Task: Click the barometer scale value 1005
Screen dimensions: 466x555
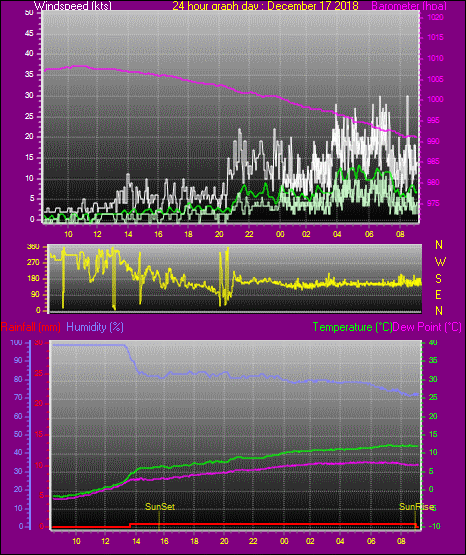Action: (436, 79)
